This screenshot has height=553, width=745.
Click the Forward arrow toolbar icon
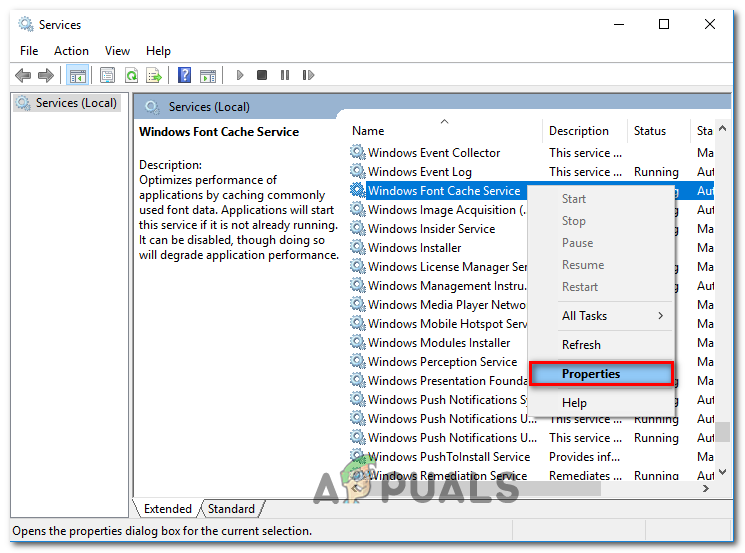coord(46,75)
